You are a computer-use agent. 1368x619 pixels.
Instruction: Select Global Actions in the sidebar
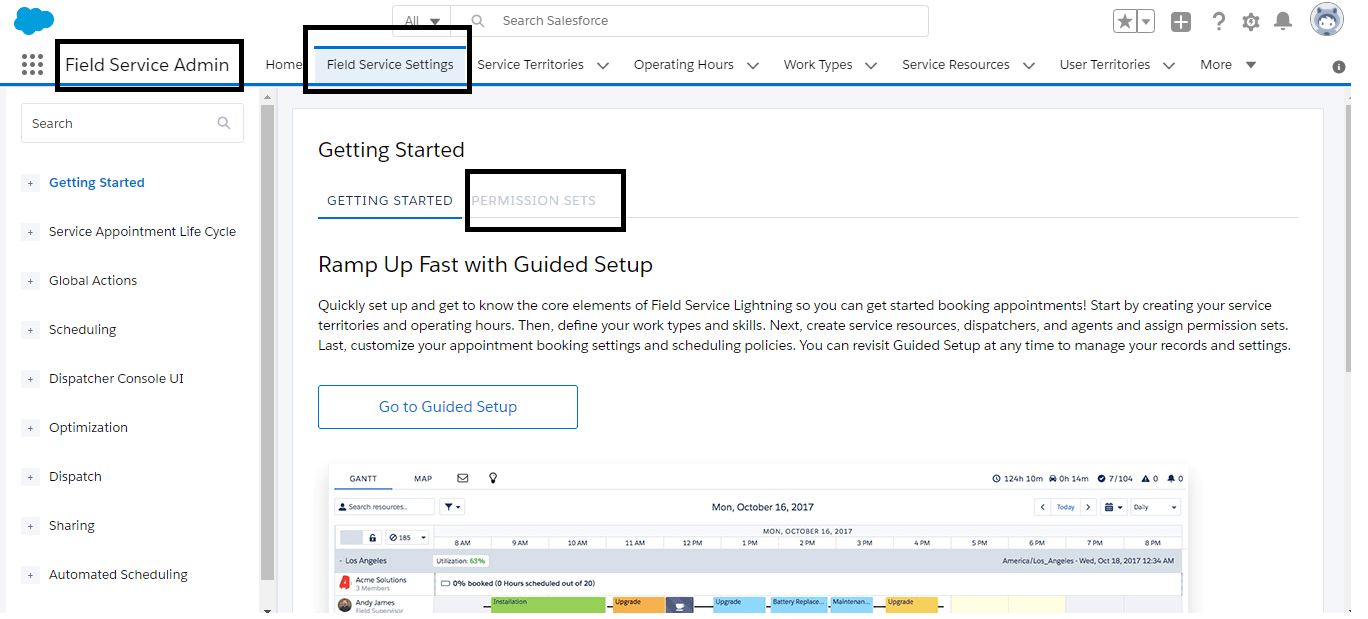click(93, 280)
